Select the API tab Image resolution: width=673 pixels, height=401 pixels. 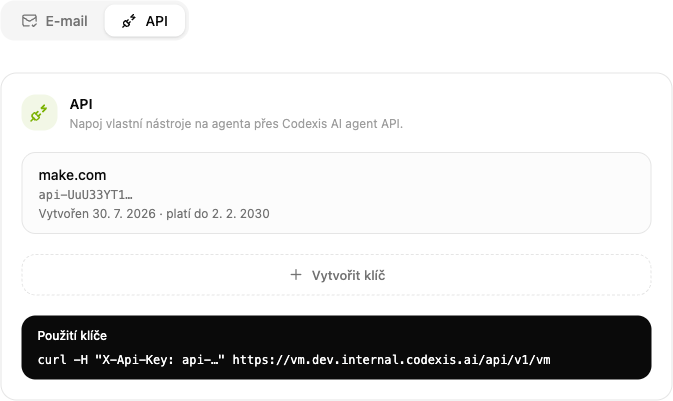pyautogui.click(x=145, y=21)
